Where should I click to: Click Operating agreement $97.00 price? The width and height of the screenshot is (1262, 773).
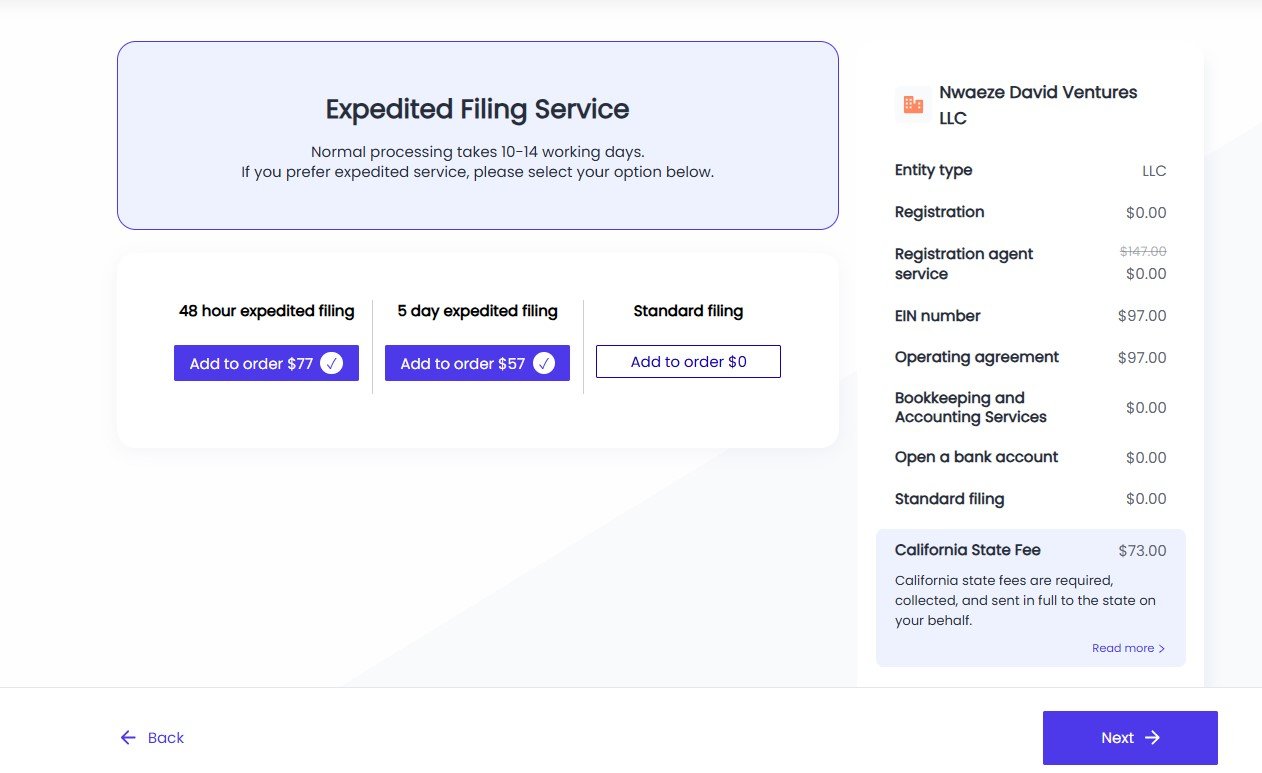pyautogui.click(x=1142, y=358)
